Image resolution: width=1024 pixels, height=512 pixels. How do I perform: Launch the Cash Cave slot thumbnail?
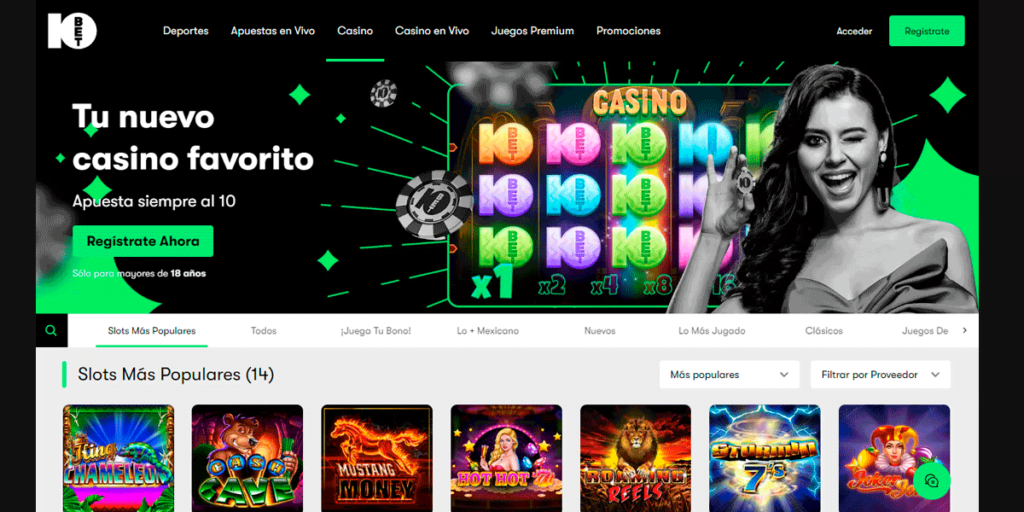pos(247,458)
